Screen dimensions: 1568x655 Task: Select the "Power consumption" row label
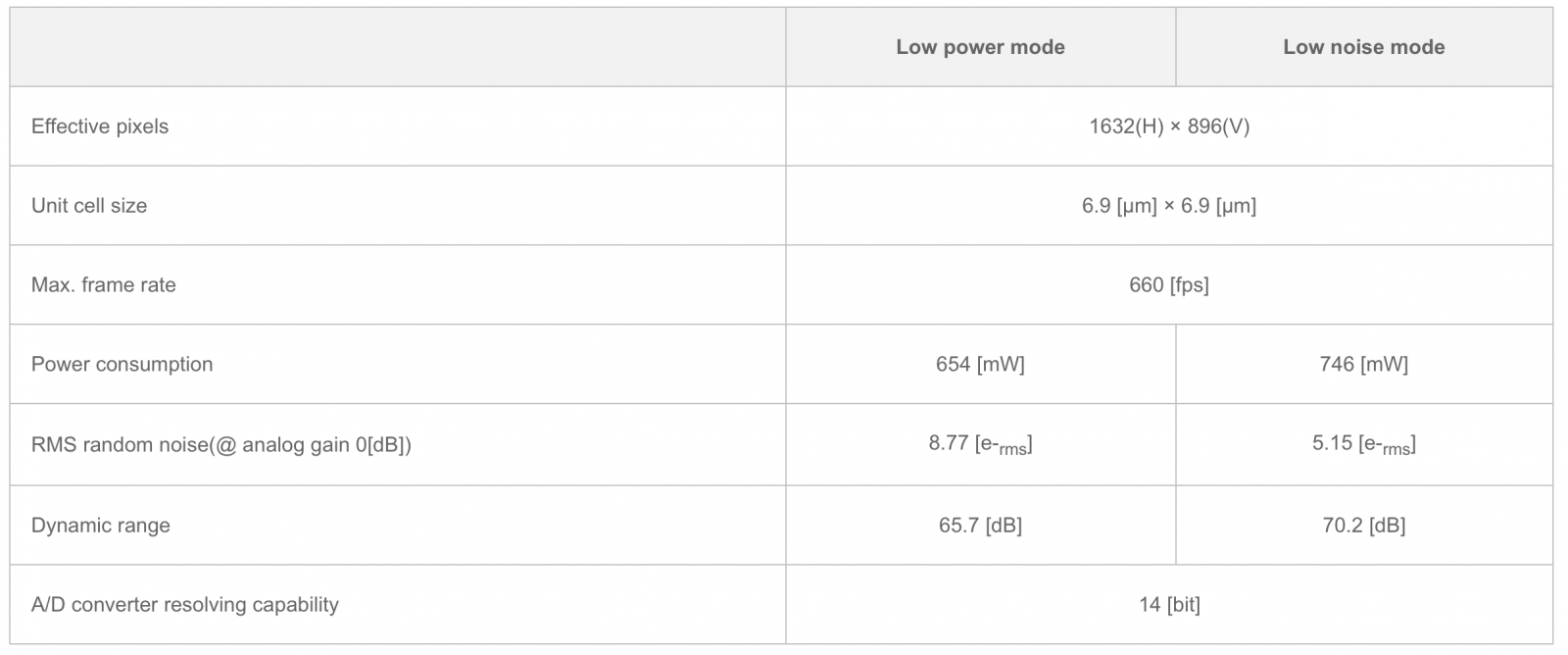[x=122, y=364]
